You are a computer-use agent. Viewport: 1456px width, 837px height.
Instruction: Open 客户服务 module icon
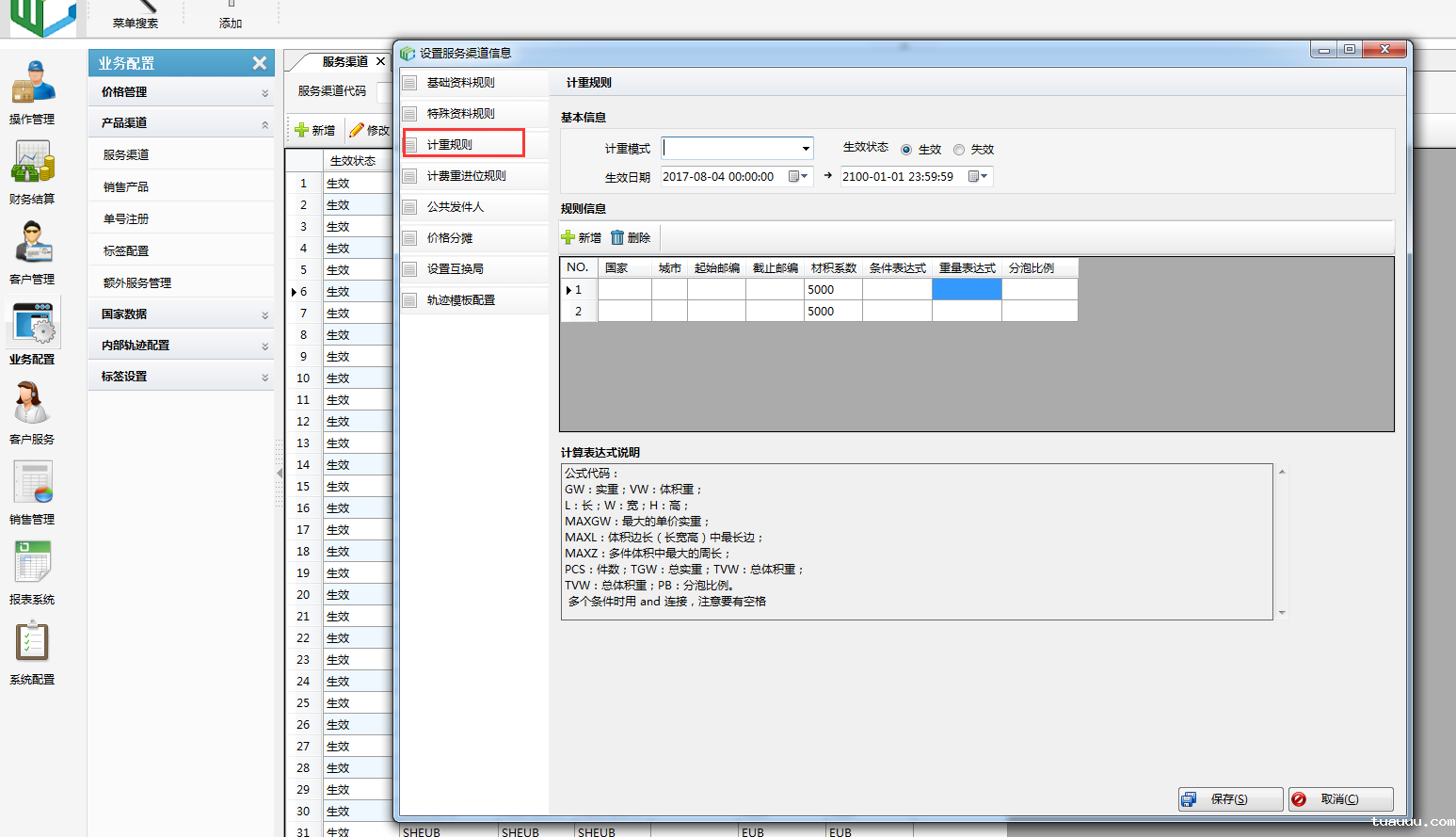tap(32, 404)
